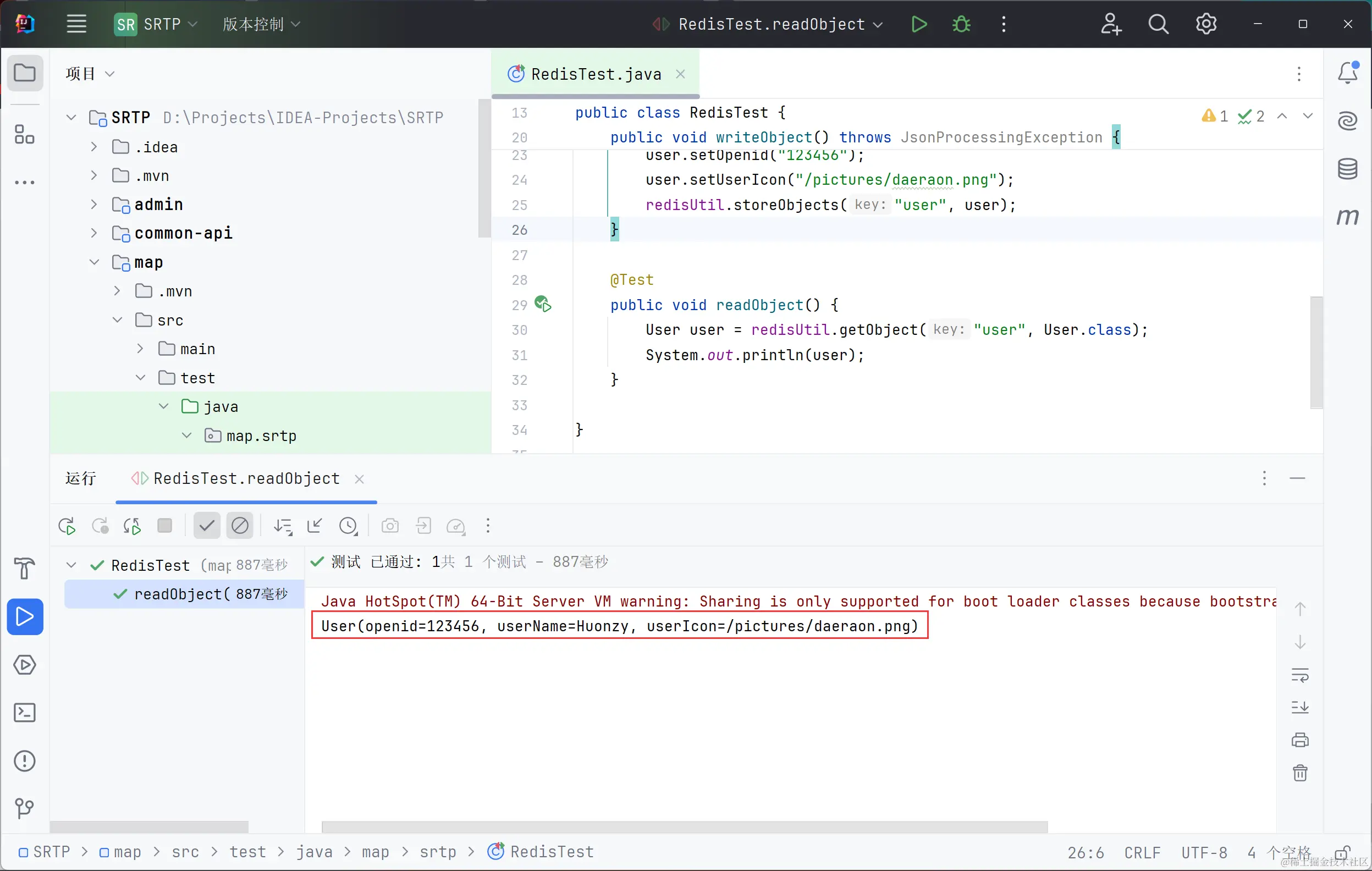Viewport: 1372px width, 871px height.
Task: Click the console horizontal scrollbar
Action: click(684, 826)
